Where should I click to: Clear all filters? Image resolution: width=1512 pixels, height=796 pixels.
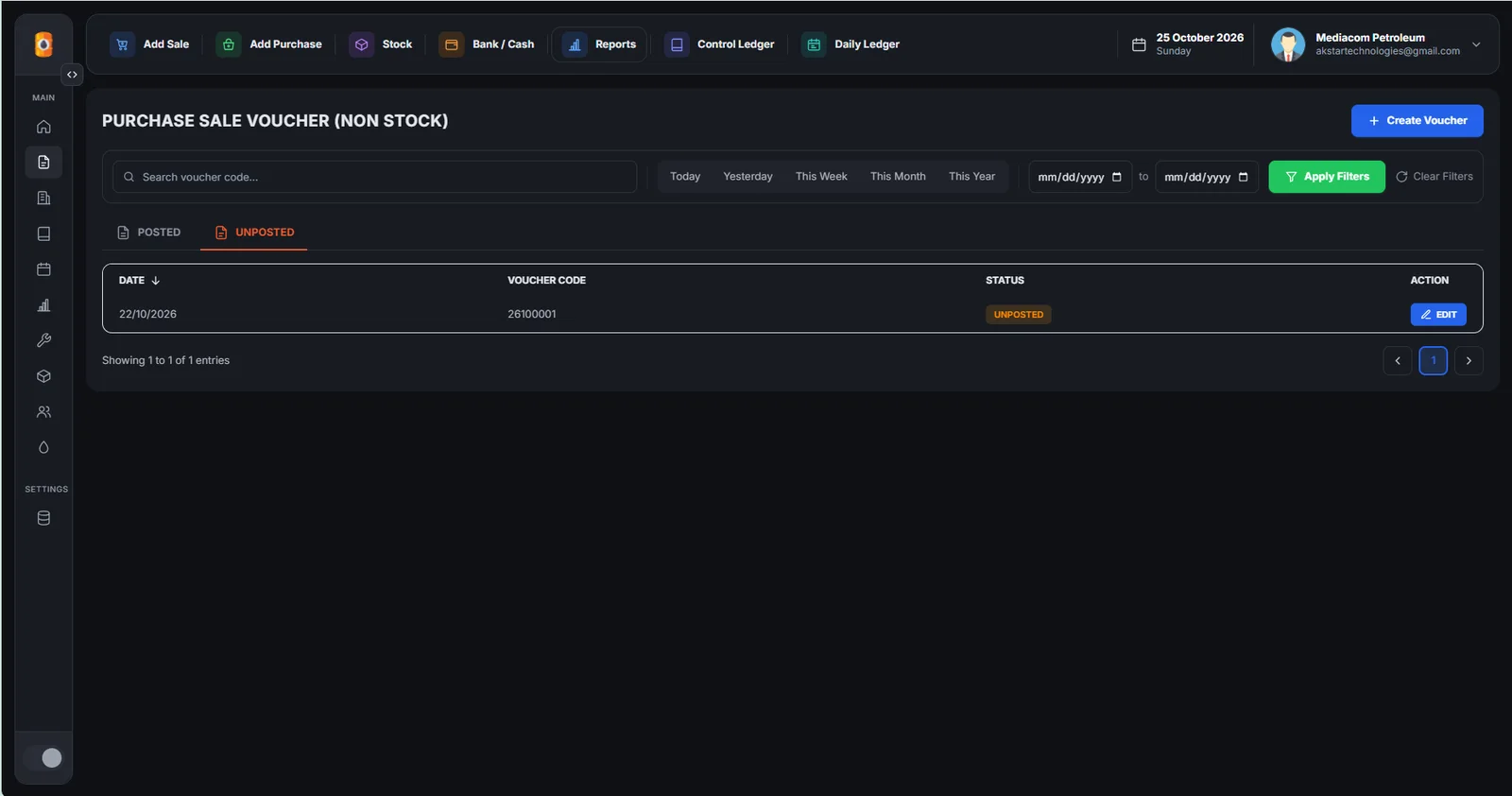(1435, 177)
